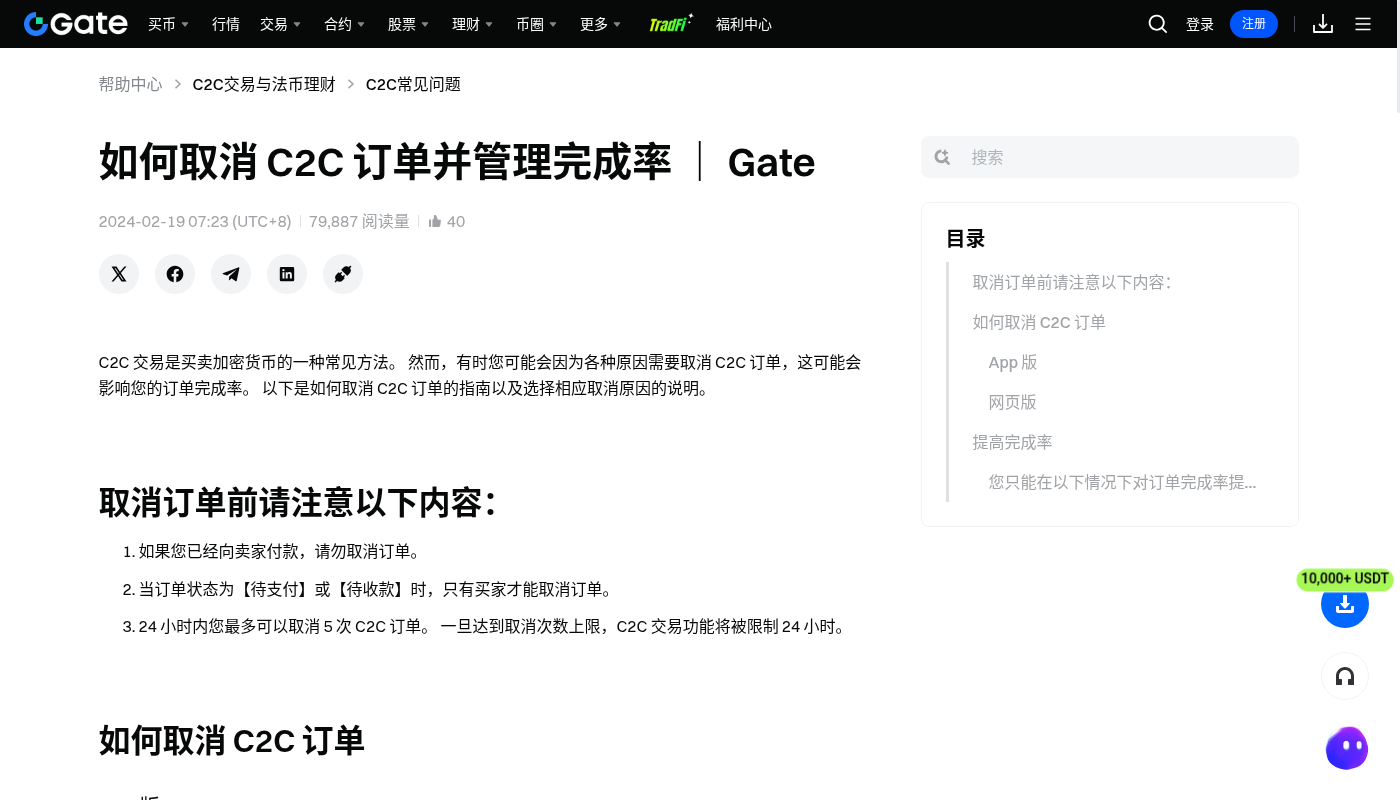Open the 福利中心 navigation item
The height and width of the screenshot is (800, 1400).
(744, 24)
